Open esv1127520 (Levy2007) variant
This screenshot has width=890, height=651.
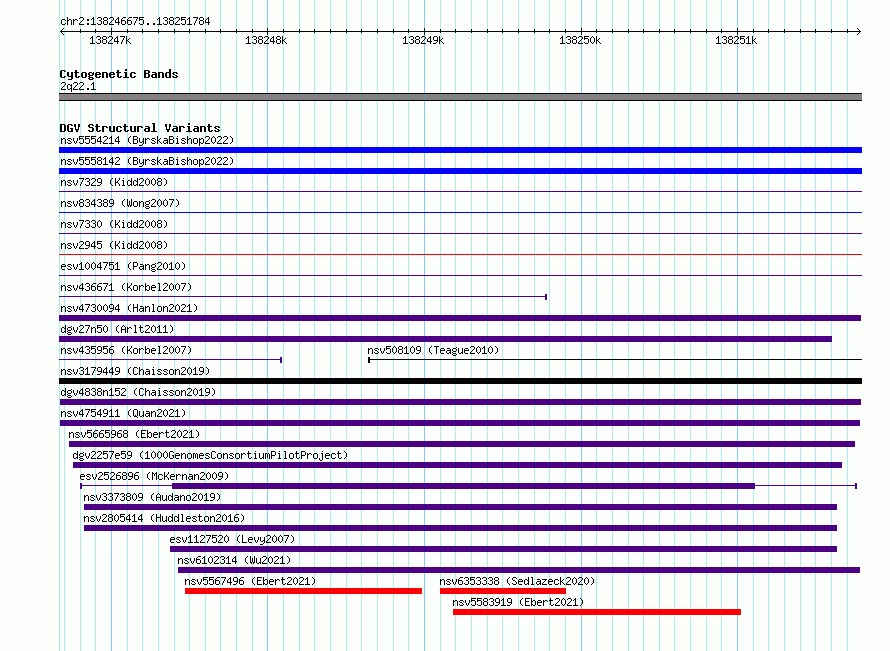pyautogui.click(x=232, y=539)
